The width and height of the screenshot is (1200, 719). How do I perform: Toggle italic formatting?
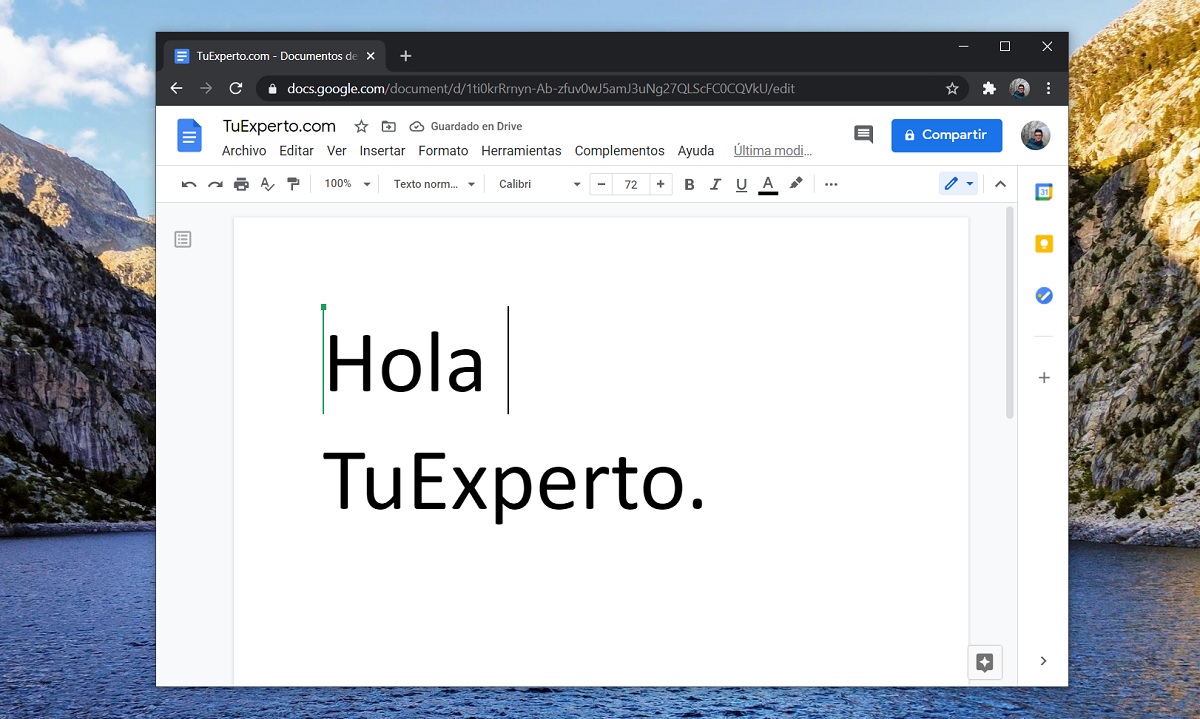pos(715,184)
